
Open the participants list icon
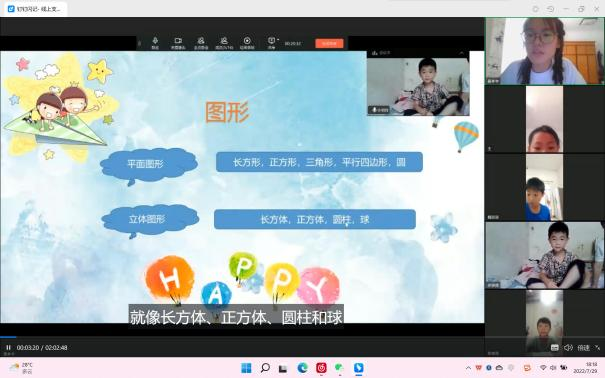pos(224,42)
